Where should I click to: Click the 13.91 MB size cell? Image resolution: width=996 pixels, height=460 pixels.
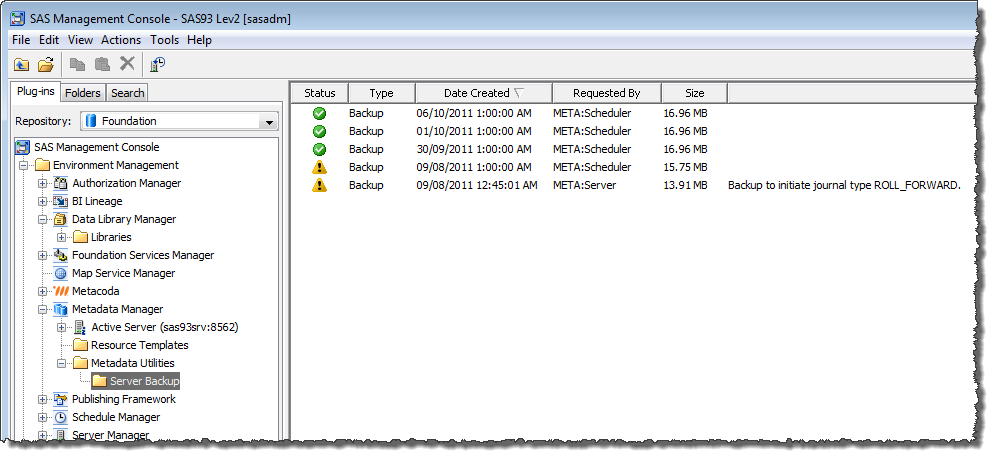[x=685, y=186]
